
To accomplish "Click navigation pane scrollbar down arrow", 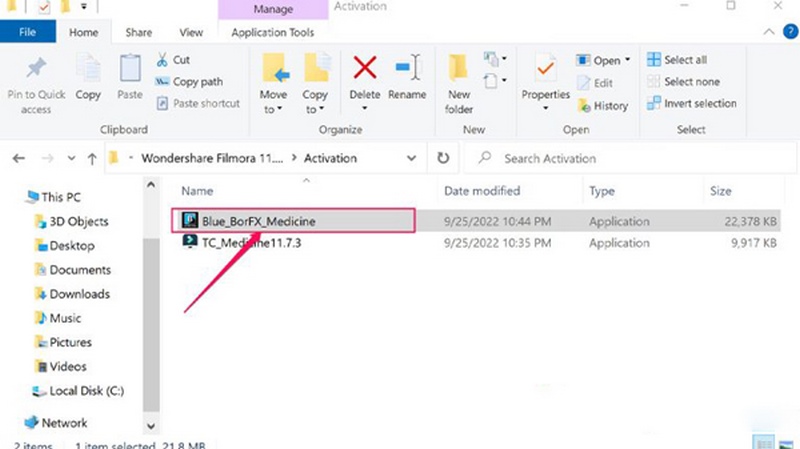I will 151,426.
